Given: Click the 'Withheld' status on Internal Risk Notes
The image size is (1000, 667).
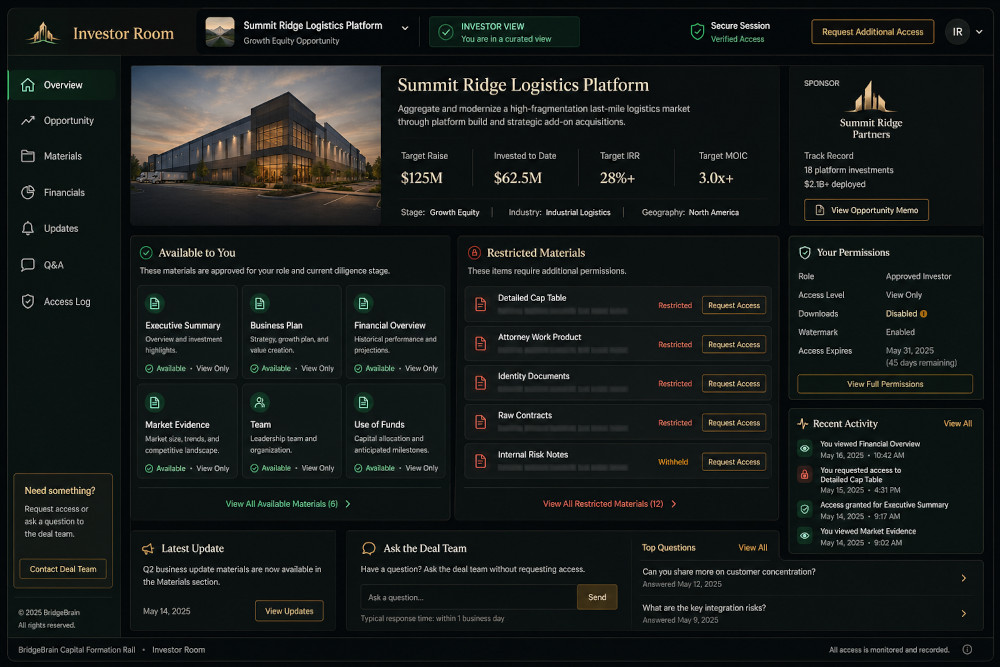Looking at the screenshot, I should [x=673, y=462].
